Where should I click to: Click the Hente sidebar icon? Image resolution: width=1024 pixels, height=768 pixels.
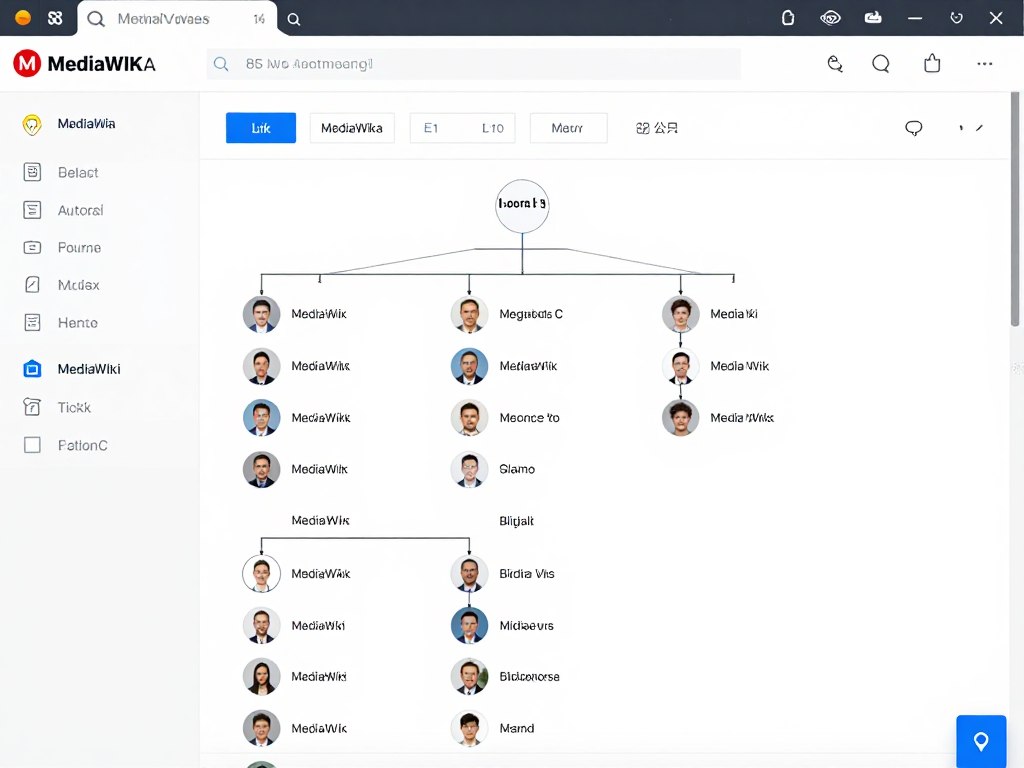[x=32, y=323]
